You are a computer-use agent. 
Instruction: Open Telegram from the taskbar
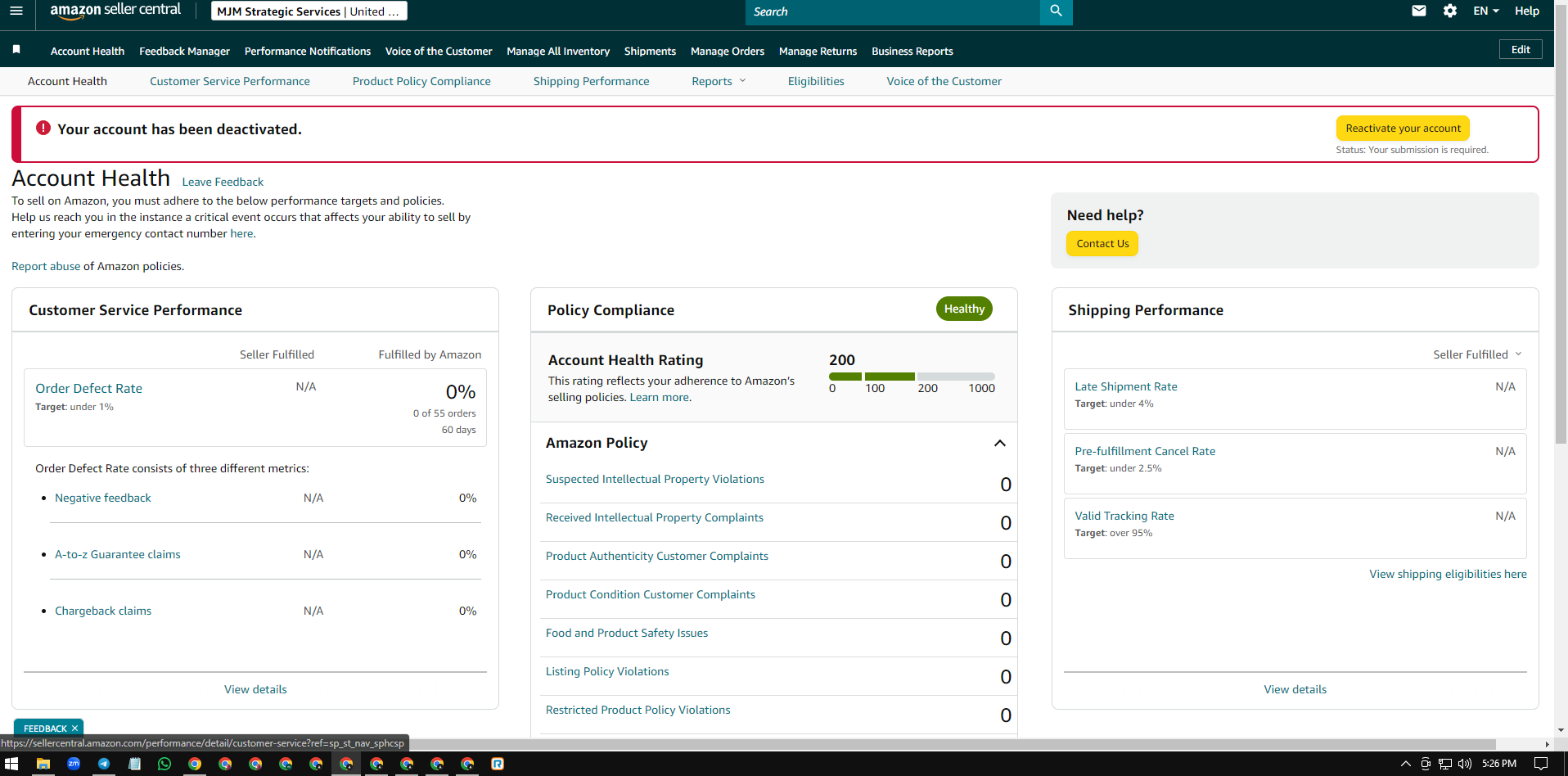point(104,764)
